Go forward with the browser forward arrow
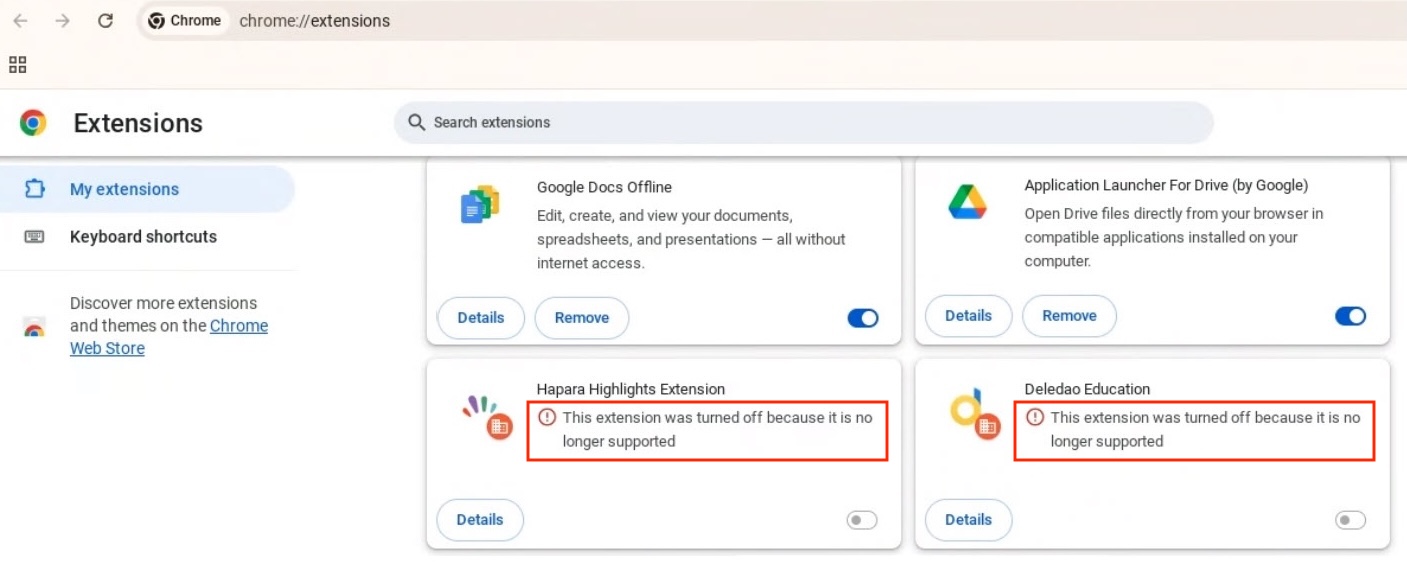The image size is (1407, 572). point(62,21)
